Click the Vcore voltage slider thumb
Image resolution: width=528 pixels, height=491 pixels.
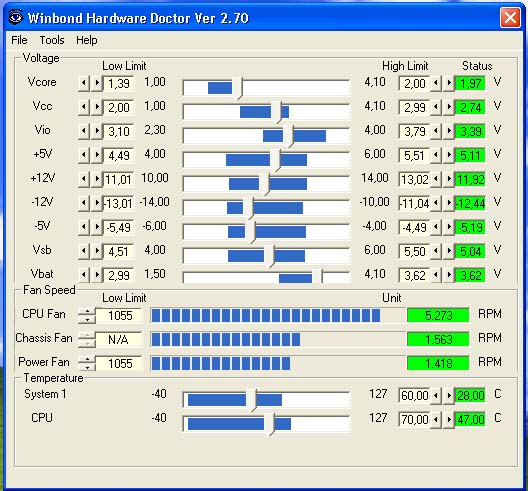(238, 88)
